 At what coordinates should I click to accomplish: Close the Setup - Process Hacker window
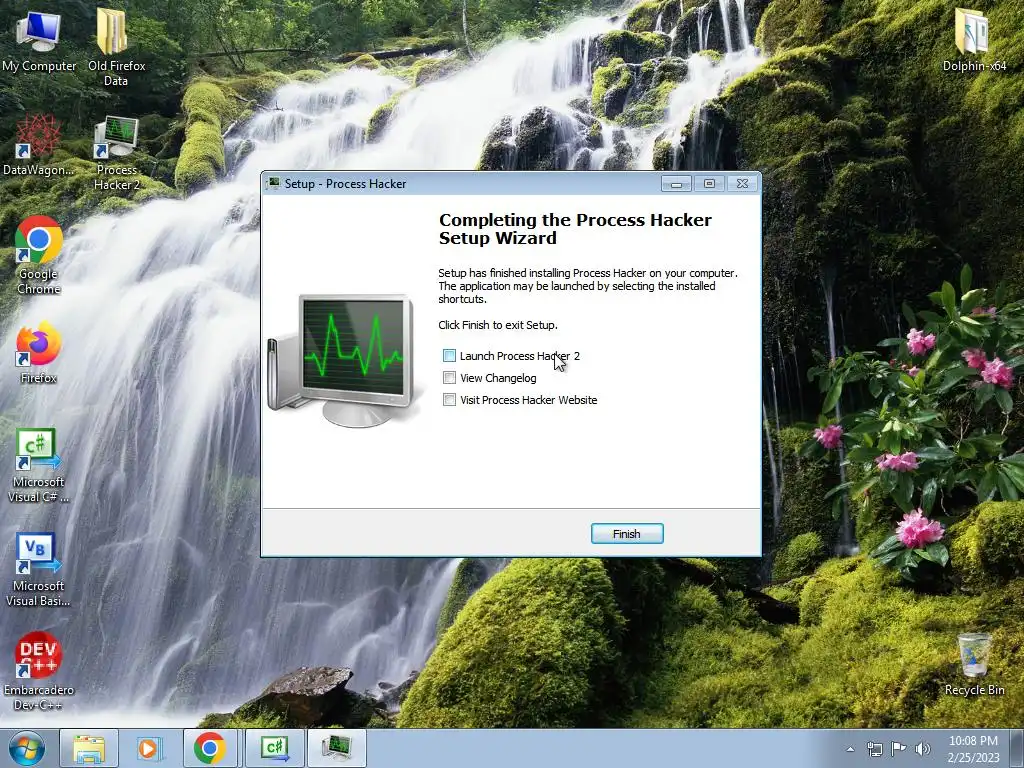(x=743, y=184)
